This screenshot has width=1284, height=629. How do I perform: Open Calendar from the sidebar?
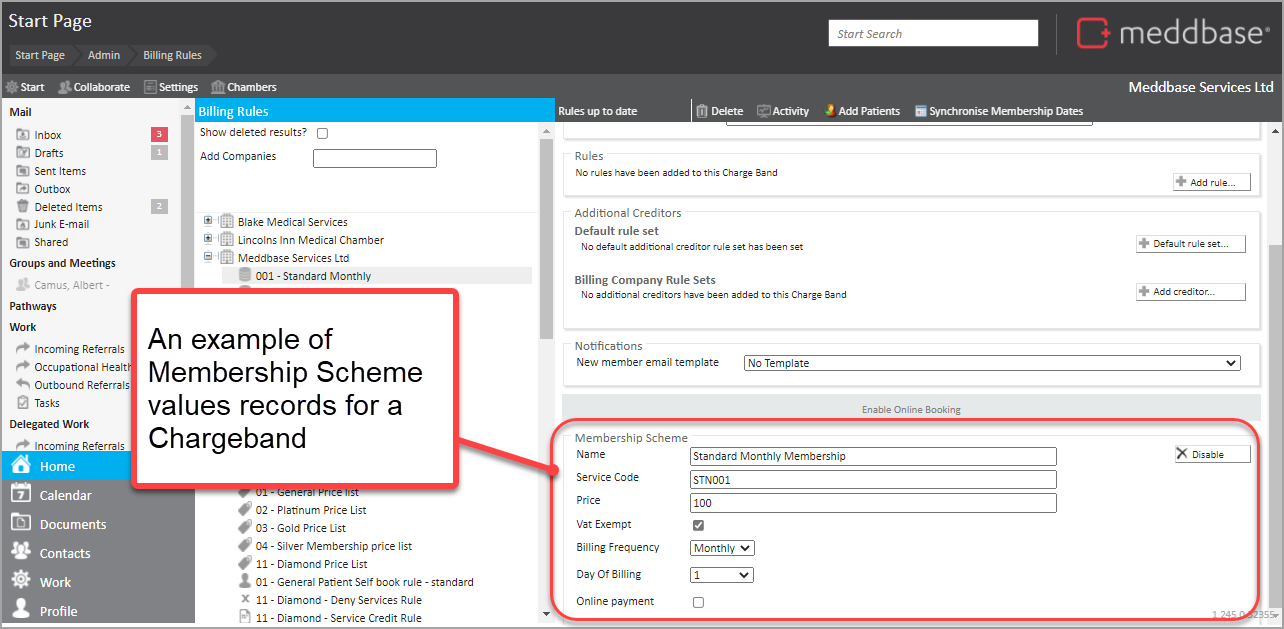(x=20, y=495)
